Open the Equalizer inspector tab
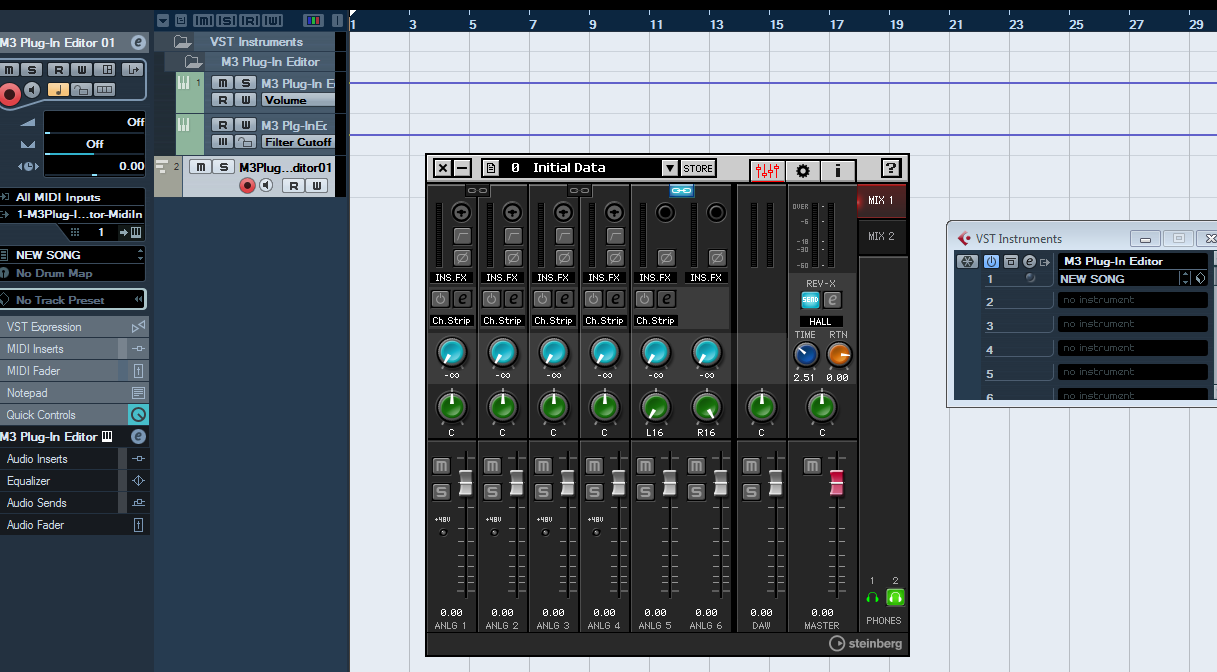The image size is (1217, 672). pyautogui.click(x=74, y=481)
